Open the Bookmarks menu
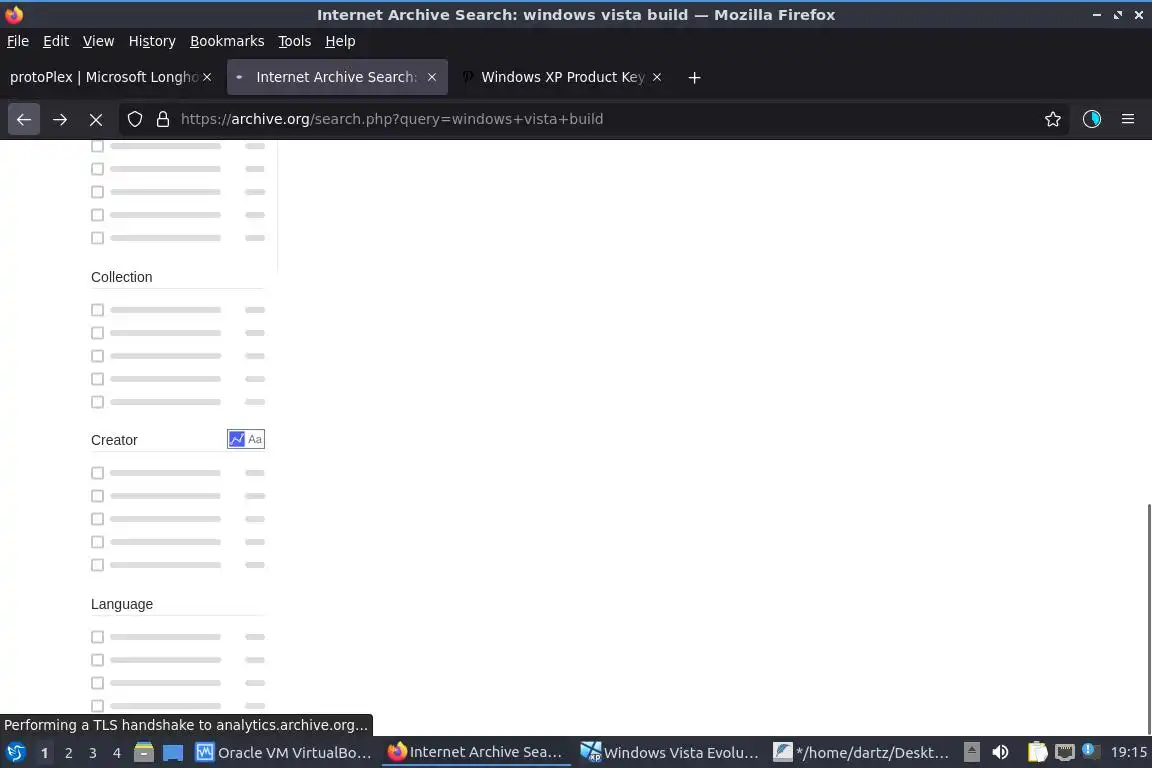The height and width of the screenshot is (768, 1152). tap(227, 41)
